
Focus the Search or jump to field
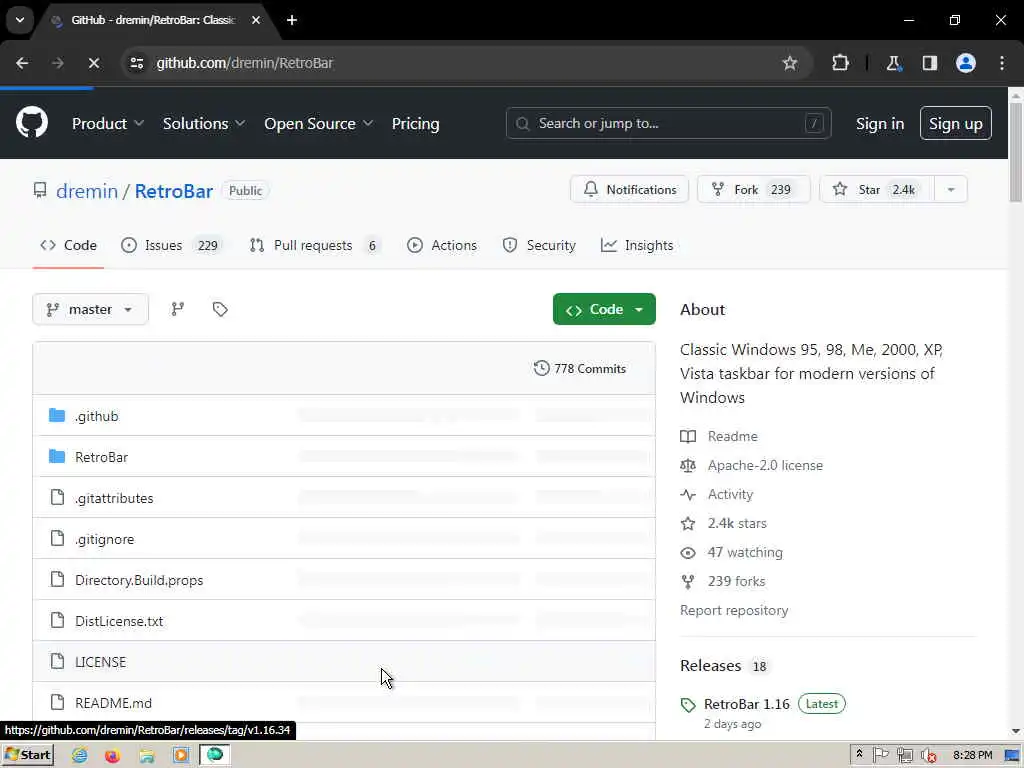click(668, 123)
